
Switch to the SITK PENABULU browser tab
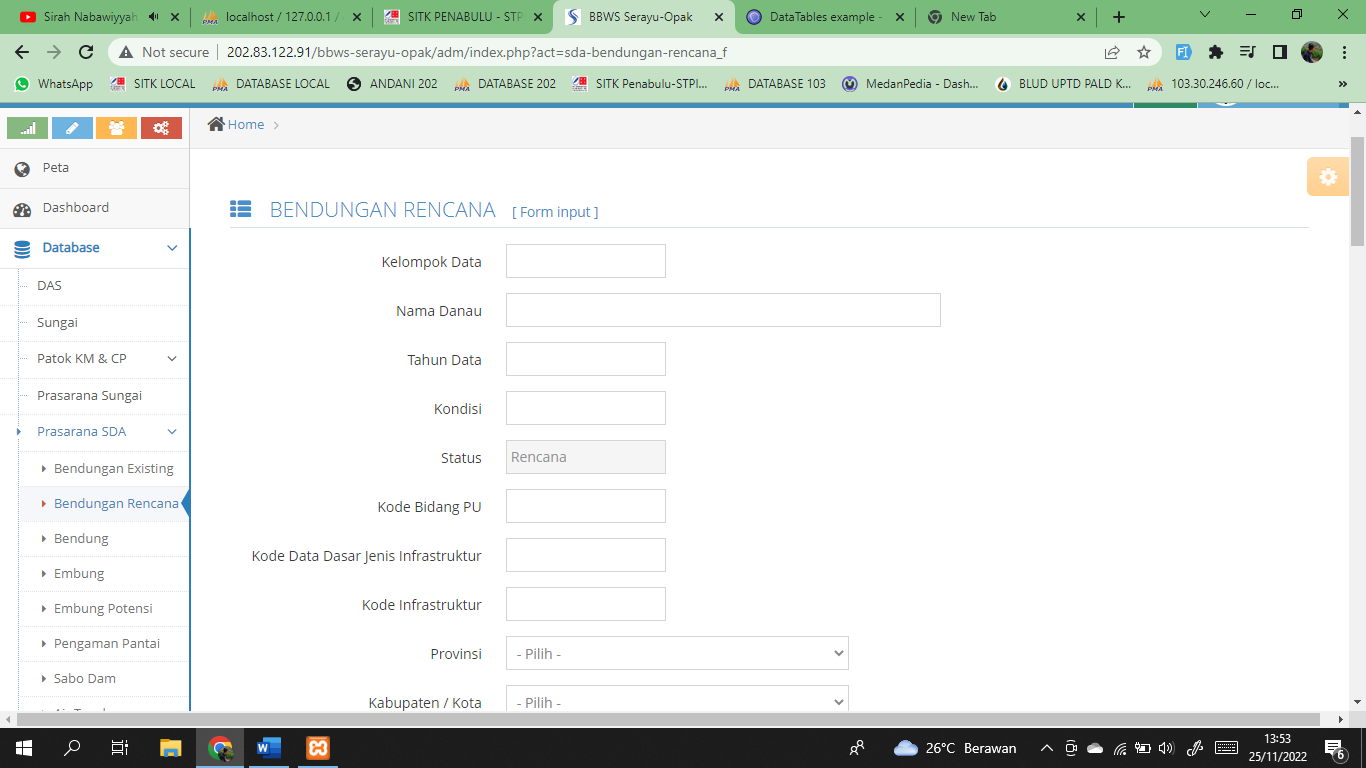click(x=464, y=17)
